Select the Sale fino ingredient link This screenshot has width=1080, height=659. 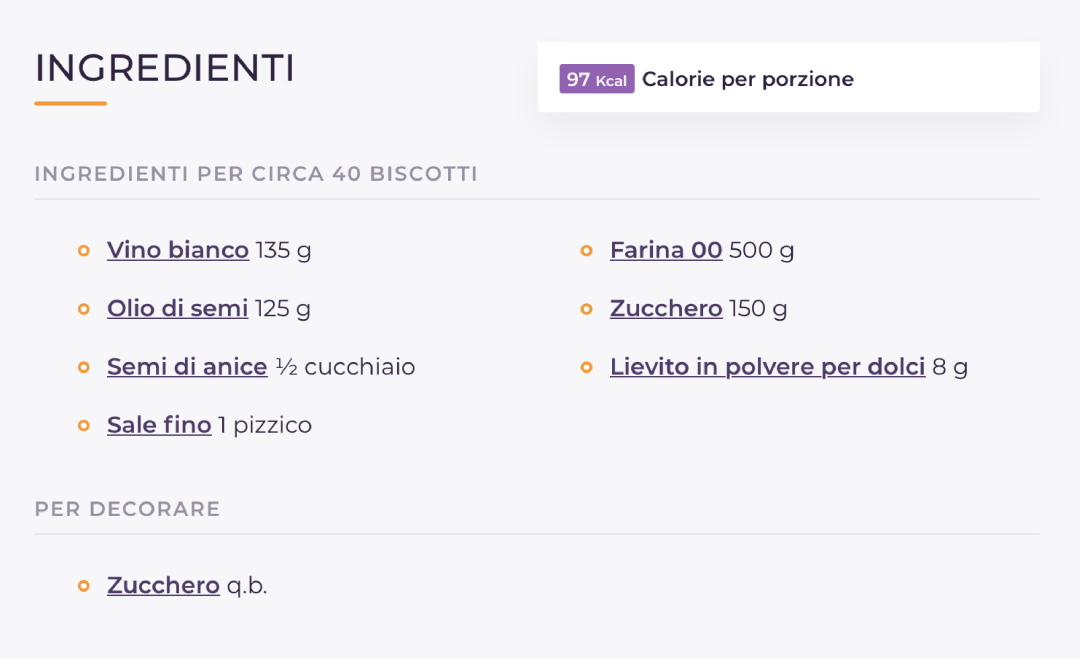coord(159,426)
